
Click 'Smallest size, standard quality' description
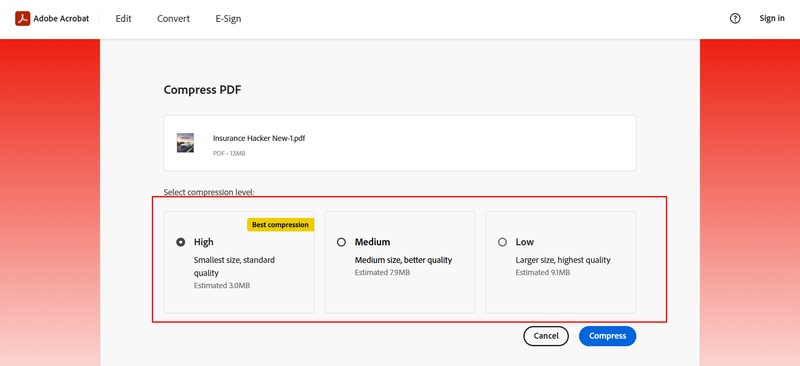tap(234, 266)
